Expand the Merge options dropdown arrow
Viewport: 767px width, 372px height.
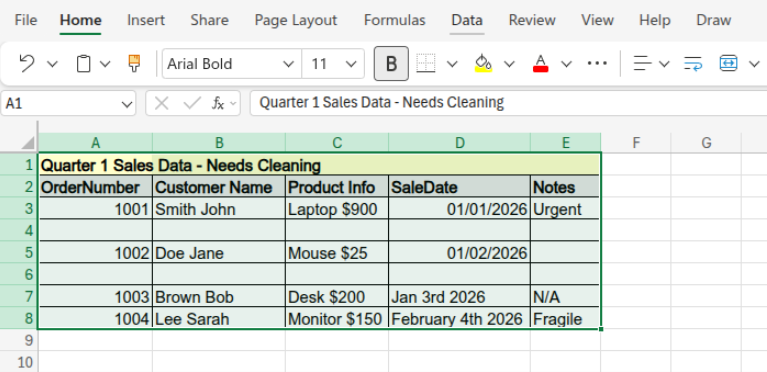tap(754, 64)
